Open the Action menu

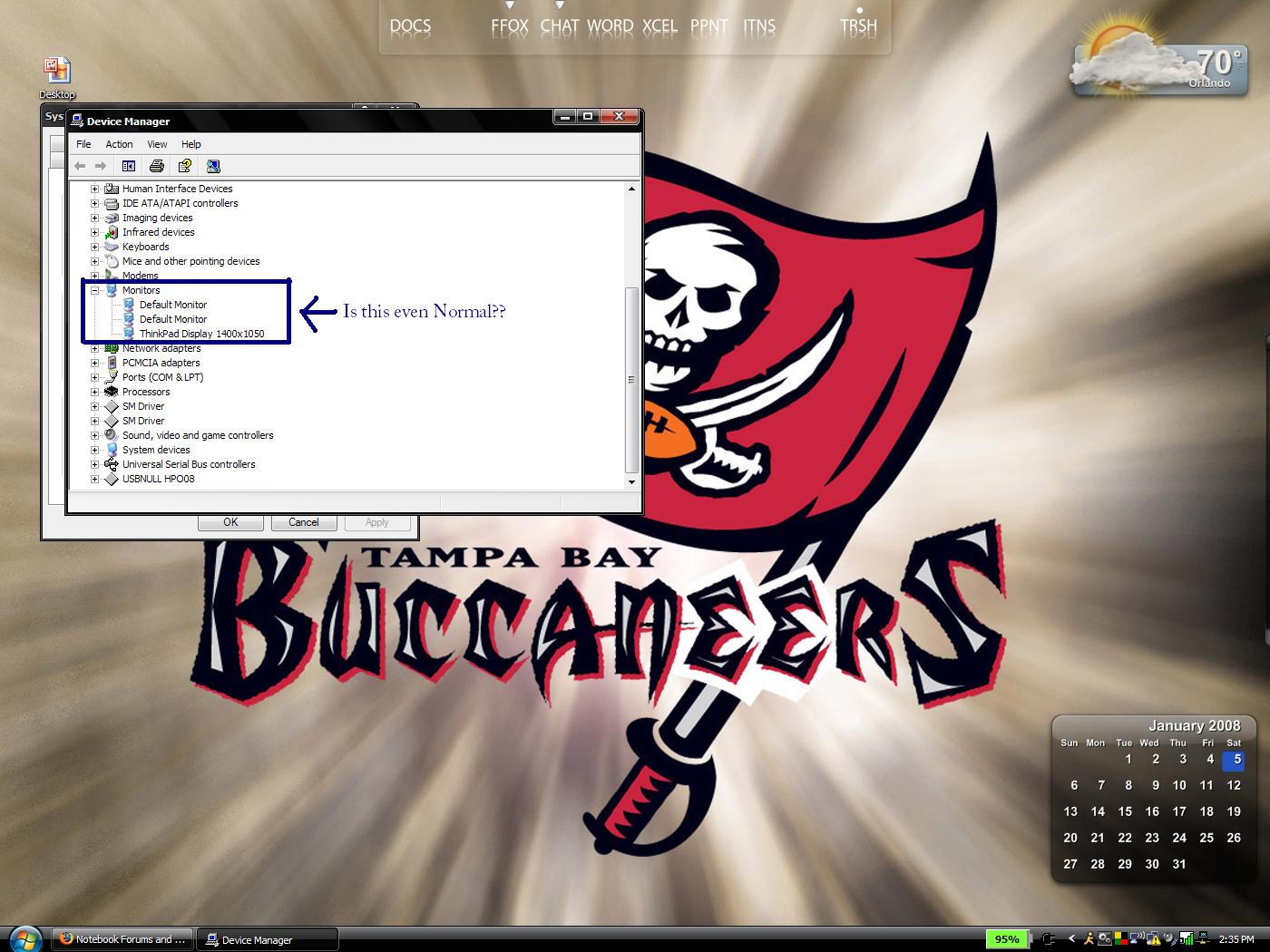(119, 144)
